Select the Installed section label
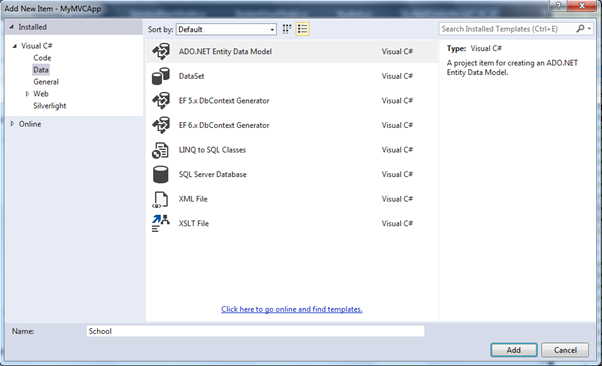The image size is (602, 366). click(x=32, y=27)
